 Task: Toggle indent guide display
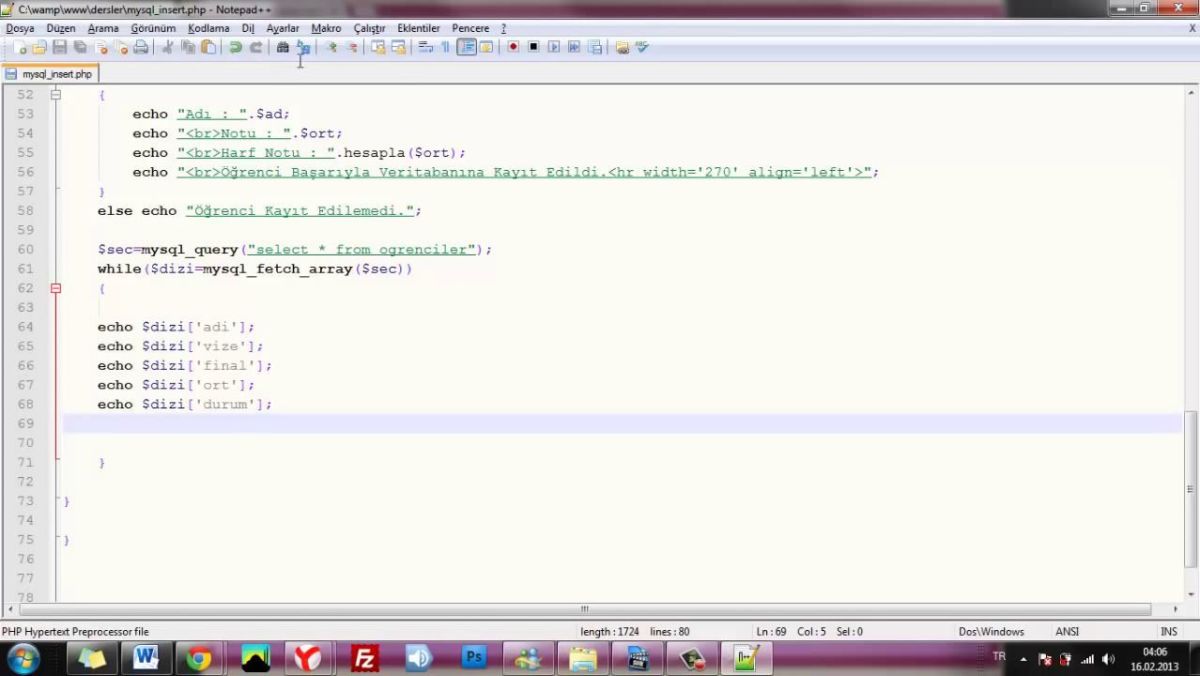(x=467, y=47)
